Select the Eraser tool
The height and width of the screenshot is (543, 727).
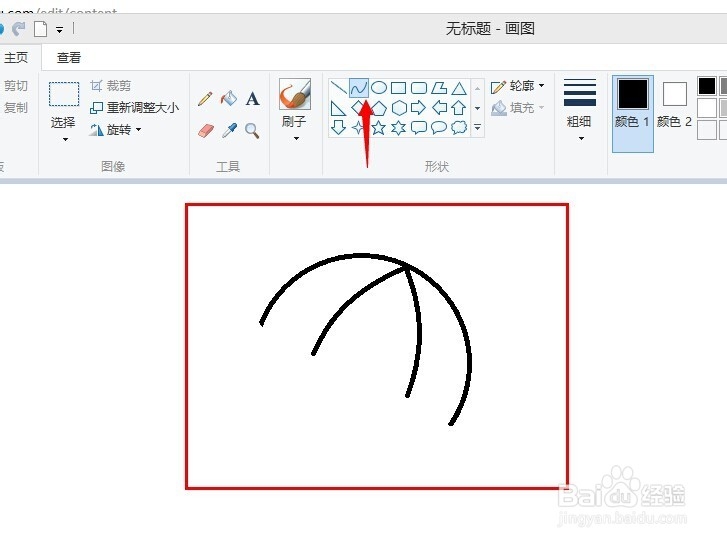click(205, 131)
